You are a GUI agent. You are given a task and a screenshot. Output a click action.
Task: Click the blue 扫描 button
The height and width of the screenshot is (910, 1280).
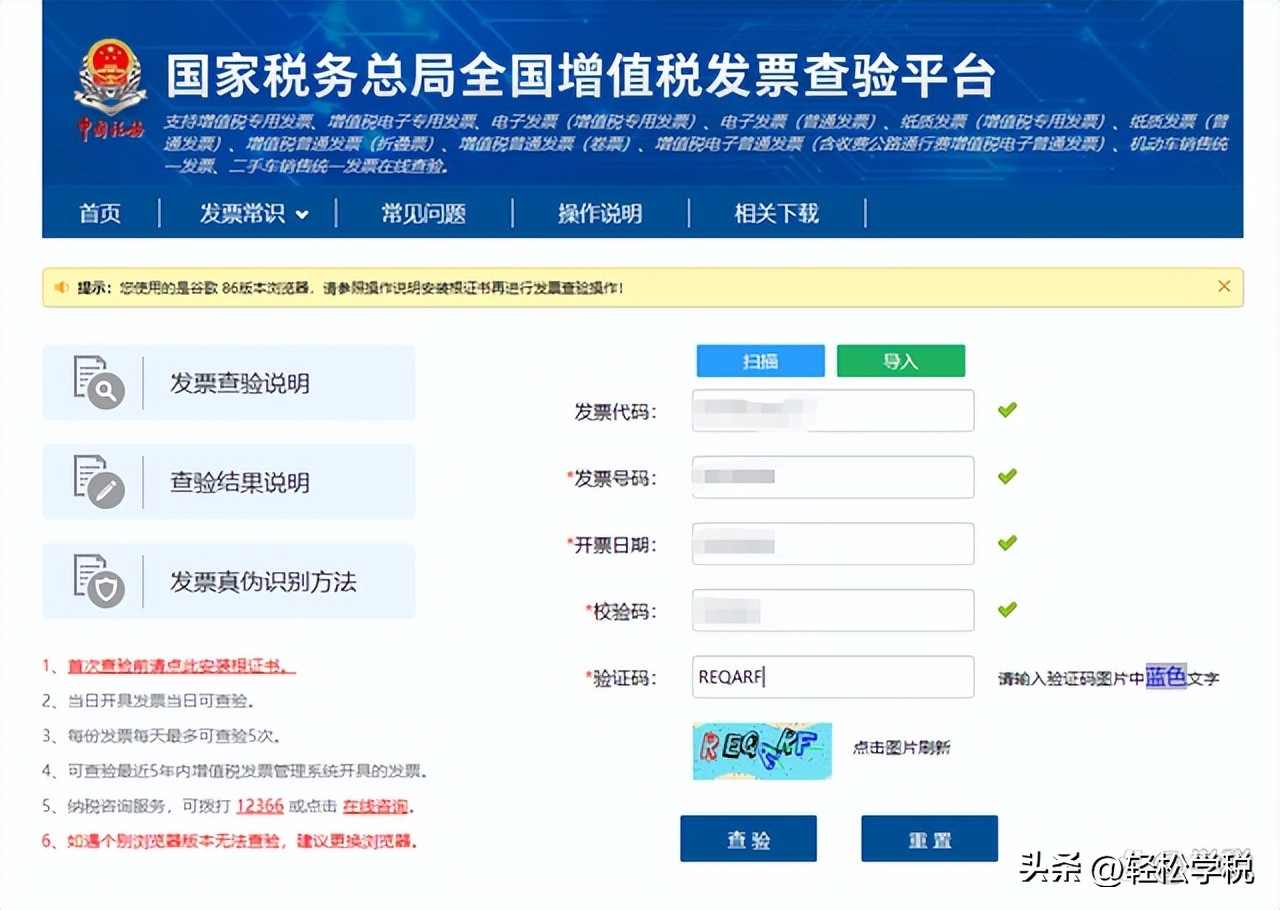[759, 360]
